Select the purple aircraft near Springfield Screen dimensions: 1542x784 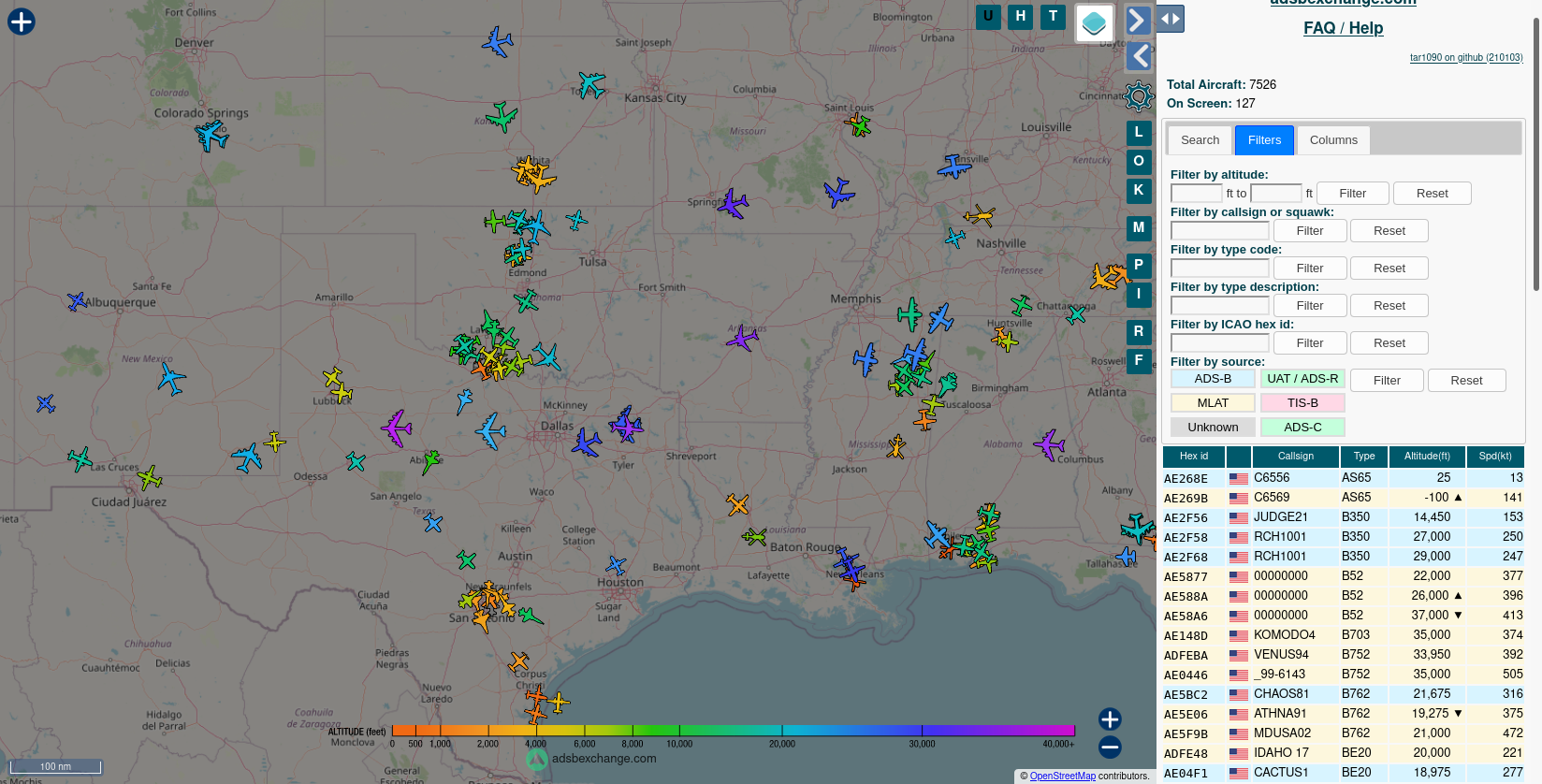click(733, 203)
